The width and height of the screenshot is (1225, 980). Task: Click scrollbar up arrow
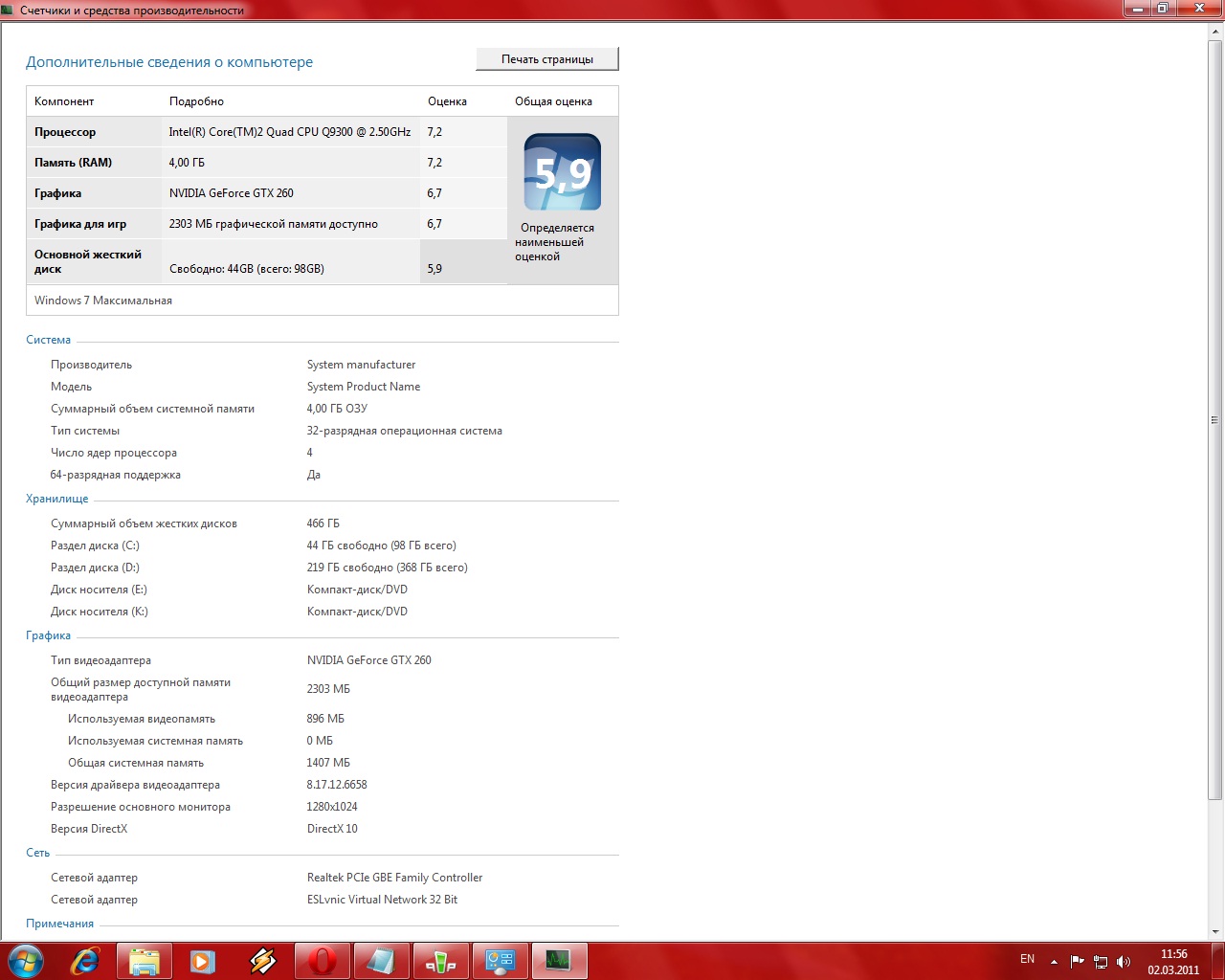1215,31
